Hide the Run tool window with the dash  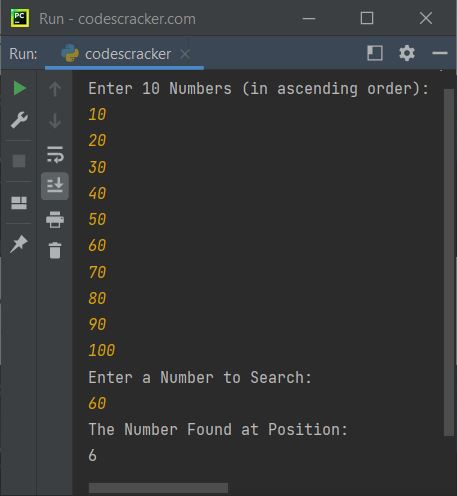440,53
